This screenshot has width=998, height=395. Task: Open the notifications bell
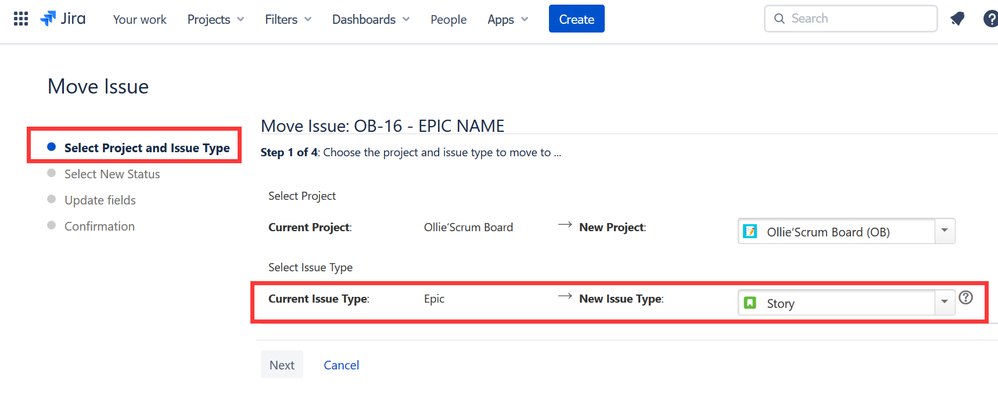coord(957,19)
